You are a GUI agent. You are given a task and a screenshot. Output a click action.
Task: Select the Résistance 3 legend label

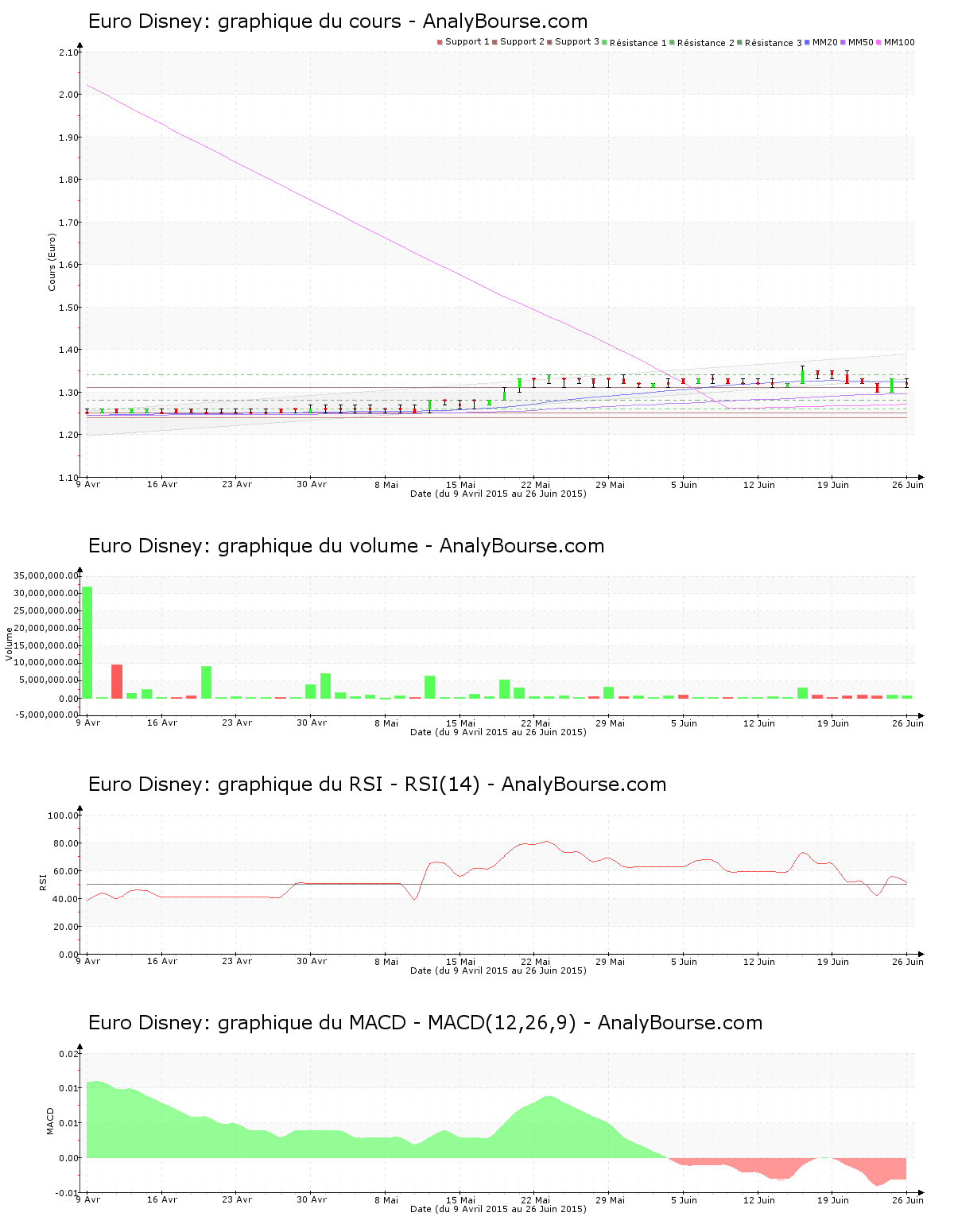click(774, 43)
